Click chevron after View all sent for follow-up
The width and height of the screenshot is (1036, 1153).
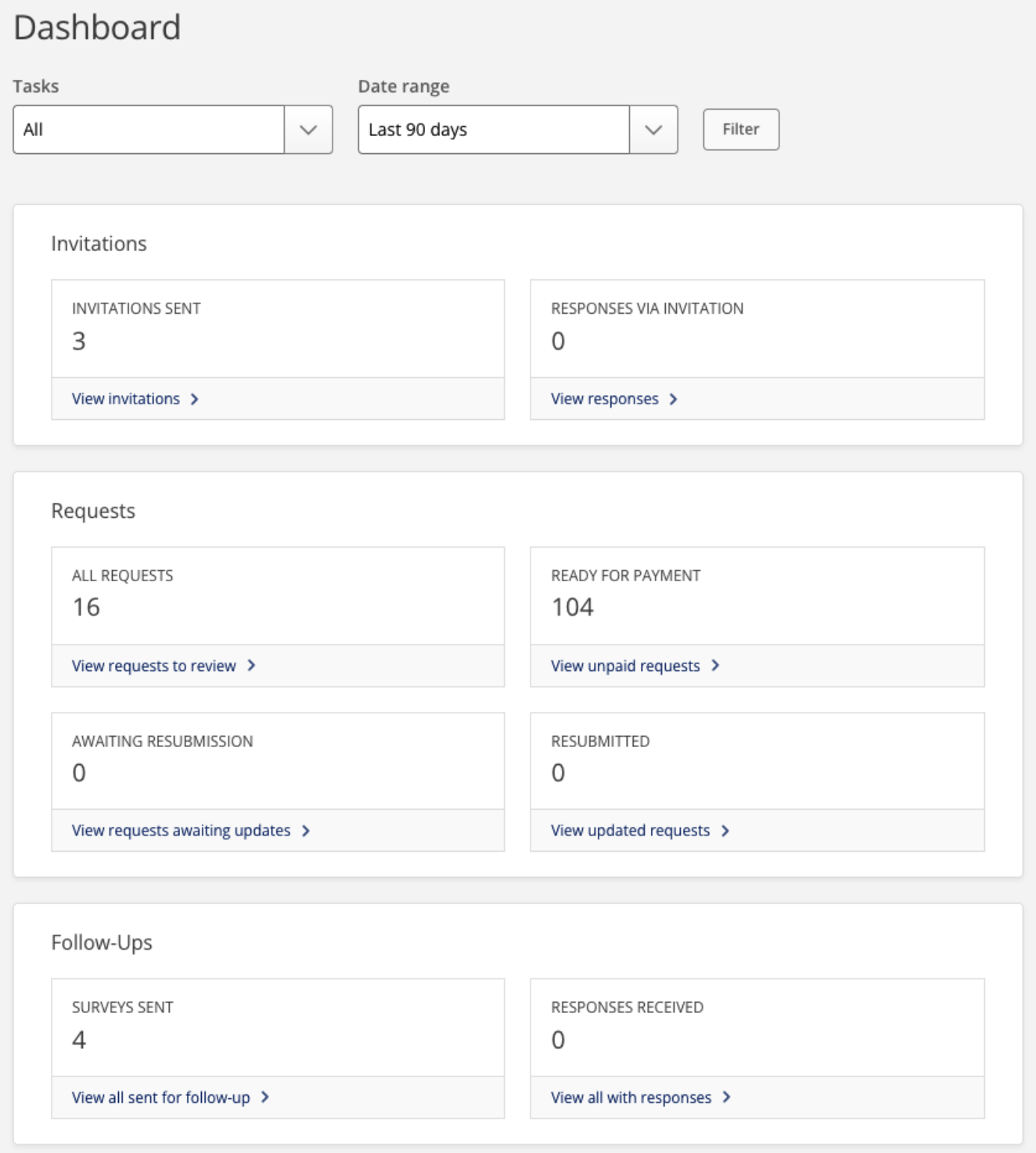(265, 1097)
